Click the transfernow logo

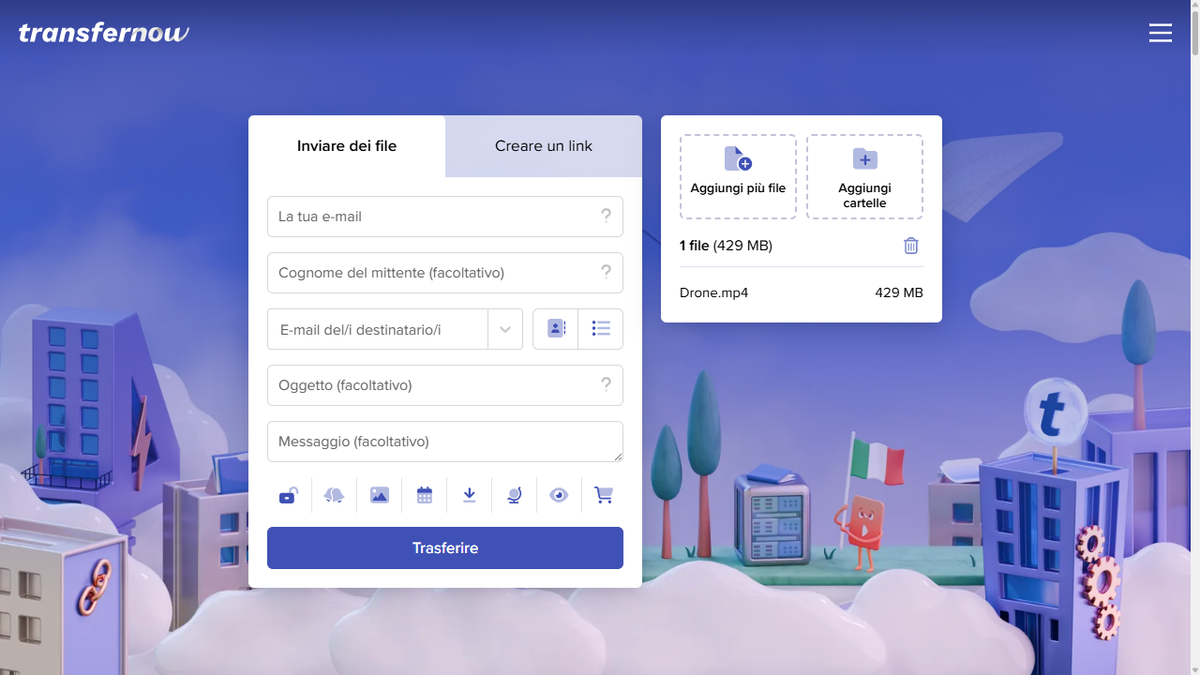coord(103,33)
